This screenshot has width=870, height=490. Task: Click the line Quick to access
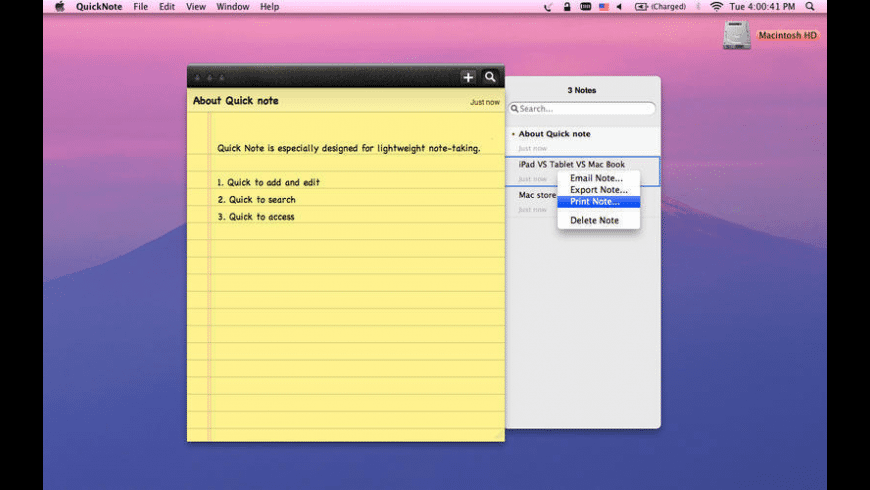[x=256, y=217]
